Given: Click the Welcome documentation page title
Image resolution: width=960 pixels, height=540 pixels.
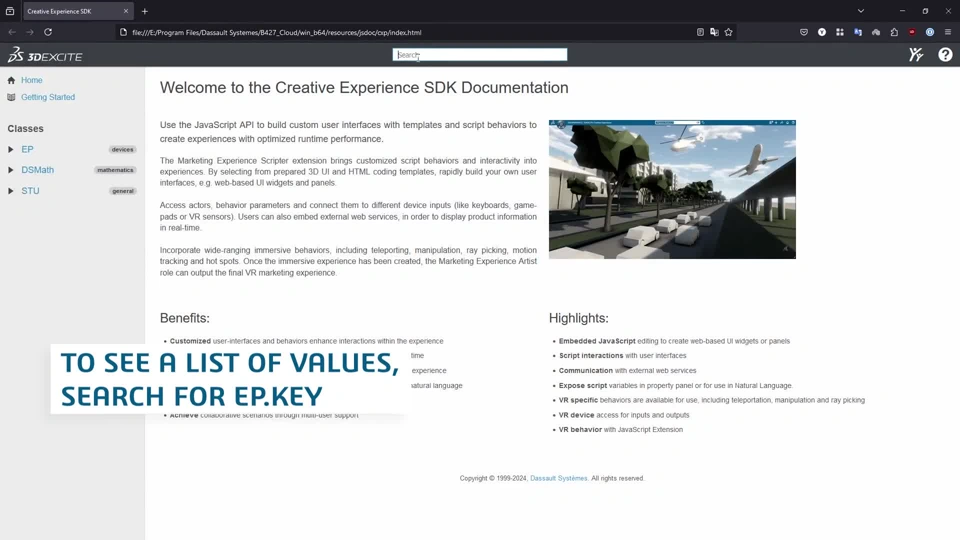Looking at the screenshot, I should [x=364, y=88].
